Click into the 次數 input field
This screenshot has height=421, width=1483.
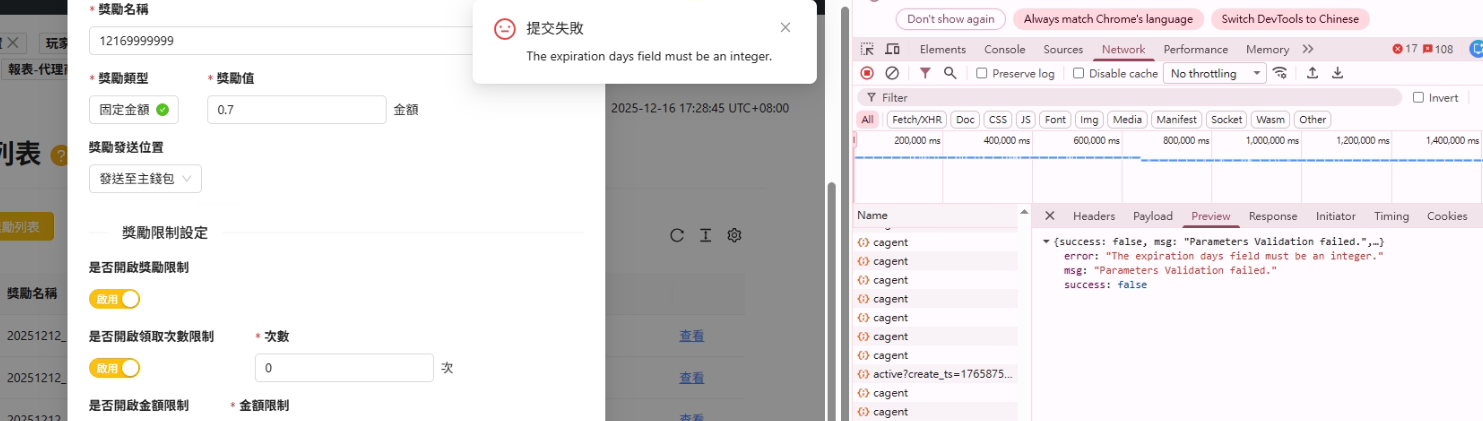pos(344,368)
